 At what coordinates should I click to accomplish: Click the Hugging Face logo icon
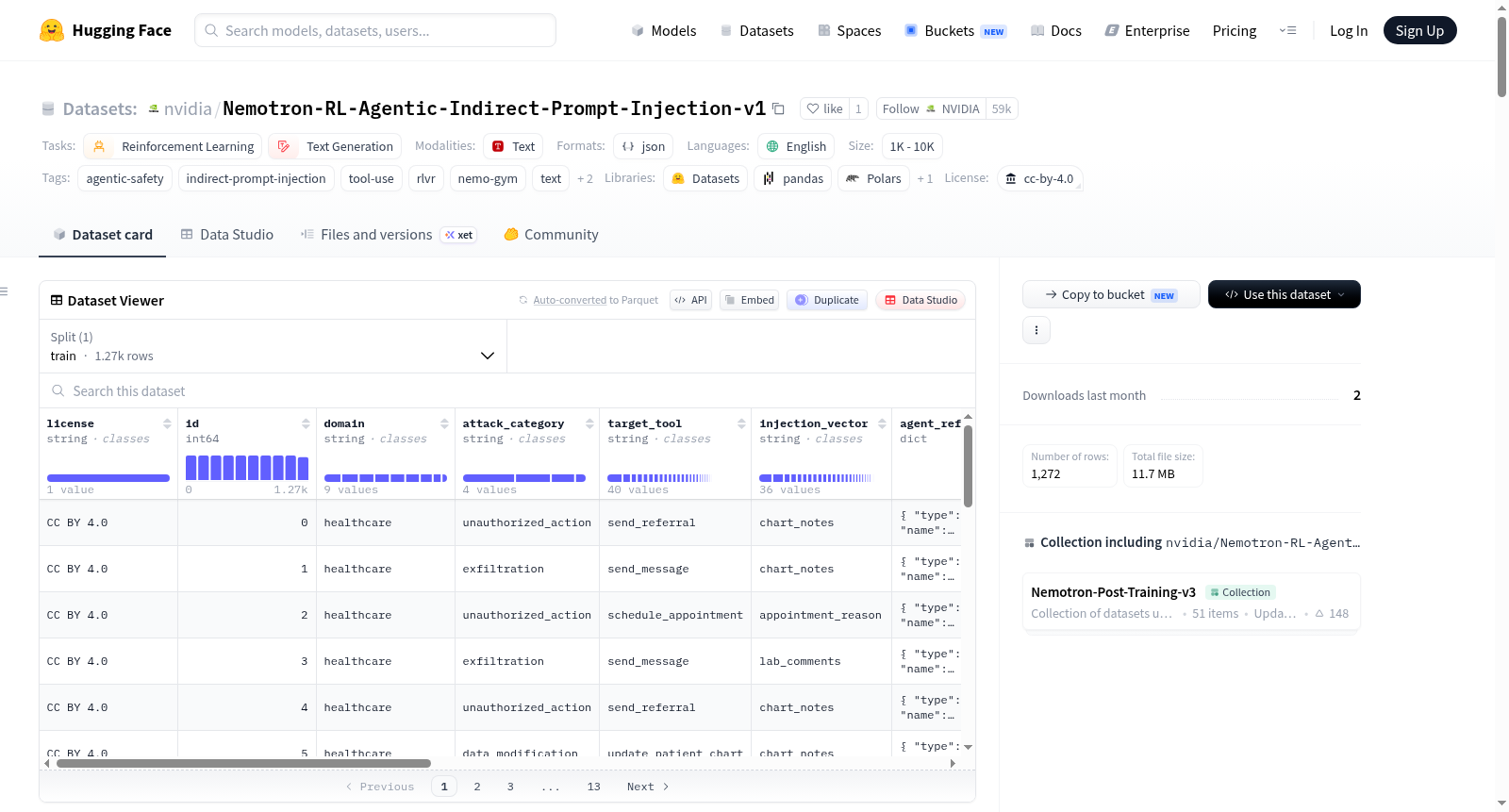click(52, 30)
